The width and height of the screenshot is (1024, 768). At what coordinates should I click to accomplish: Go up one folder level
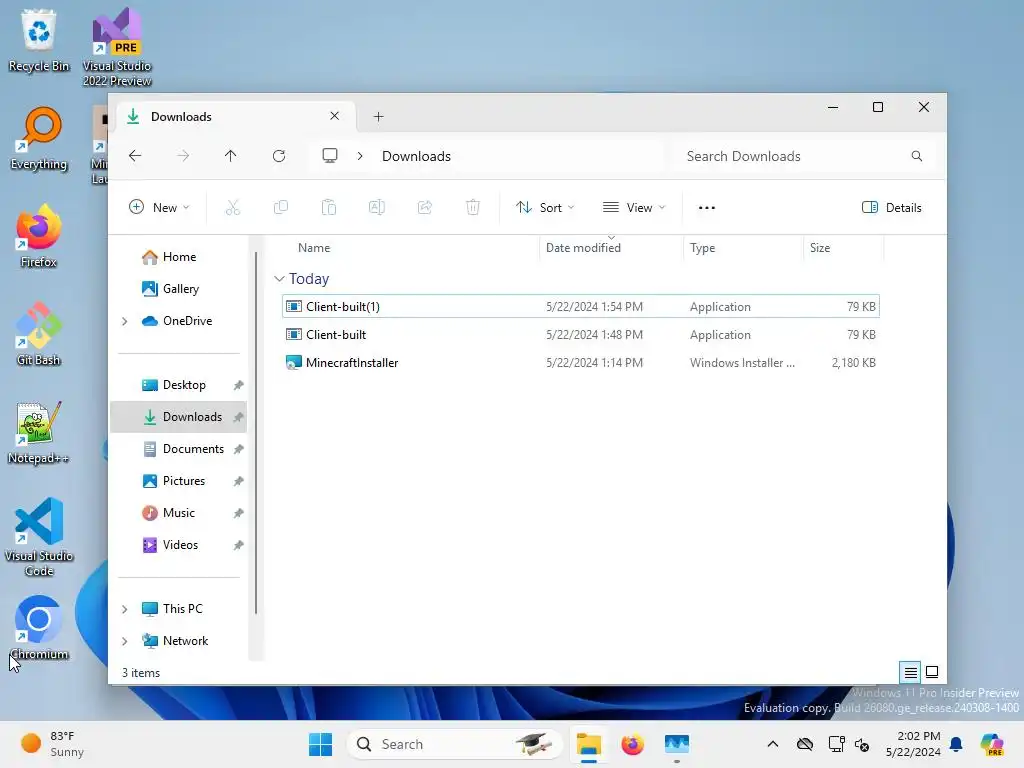click(x=231, y=156)
